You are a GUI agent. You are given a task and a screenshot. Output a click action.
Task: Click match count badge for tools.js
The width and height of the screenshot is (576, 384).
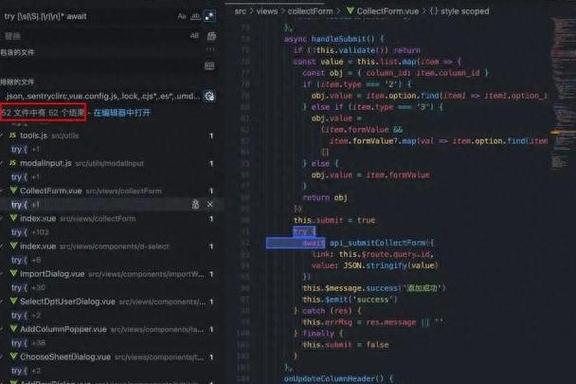pyautogui.click(x=211, y=136)
